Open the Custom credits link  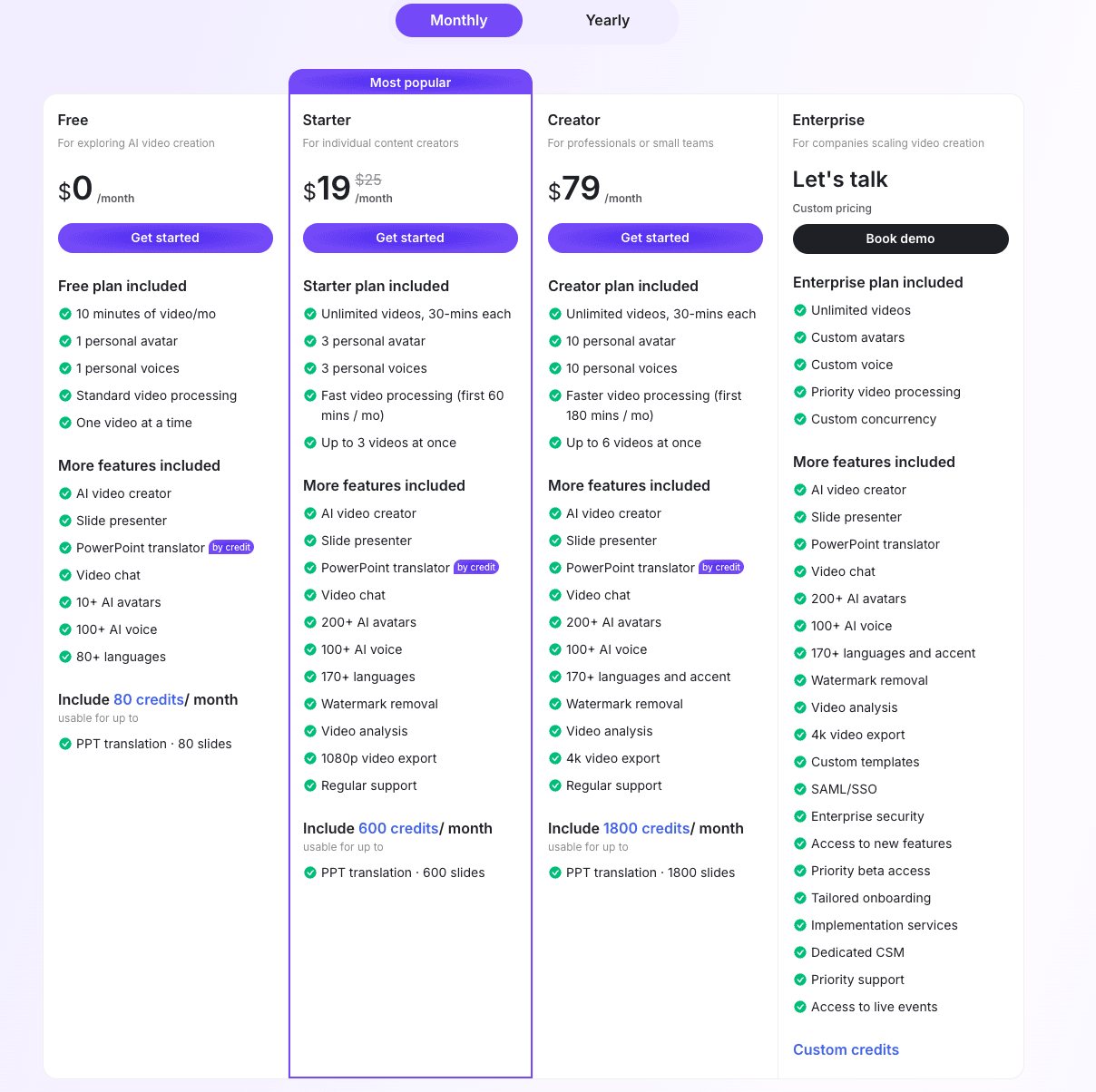tap(846, 1049)
